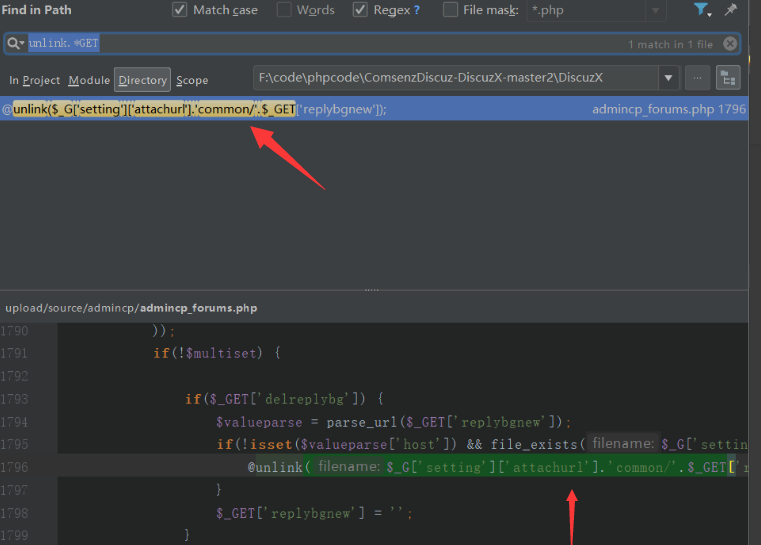This screenshot has height=545, width=761.
Task: Click line number 1796 in gutter
Action: pos(14,467)
